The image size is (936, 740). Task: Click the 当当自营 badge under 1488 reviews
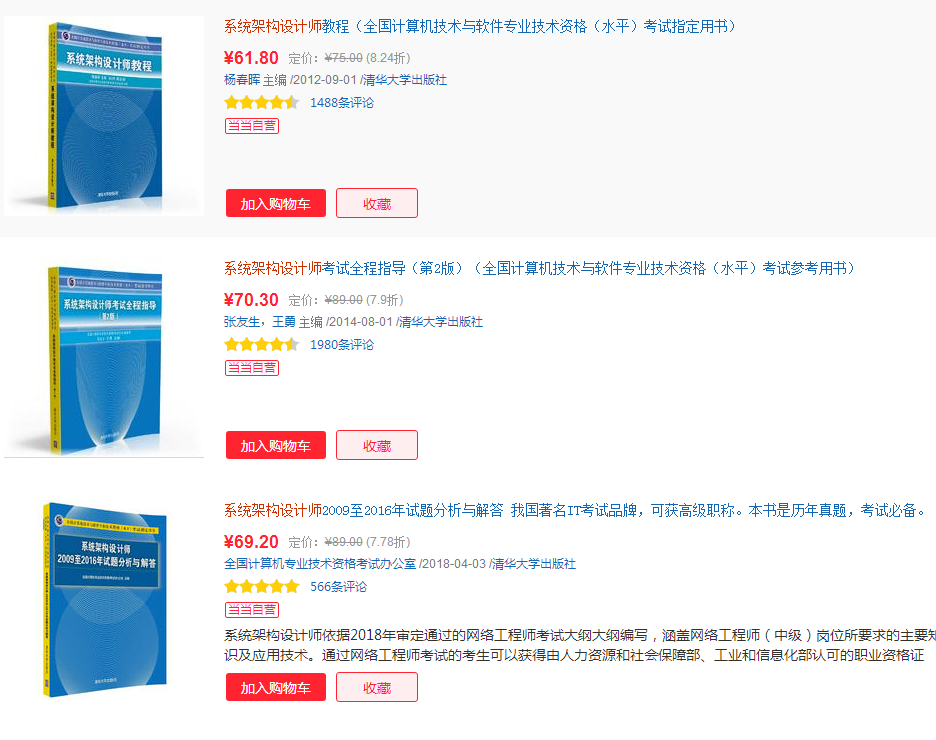click(252, 126)
